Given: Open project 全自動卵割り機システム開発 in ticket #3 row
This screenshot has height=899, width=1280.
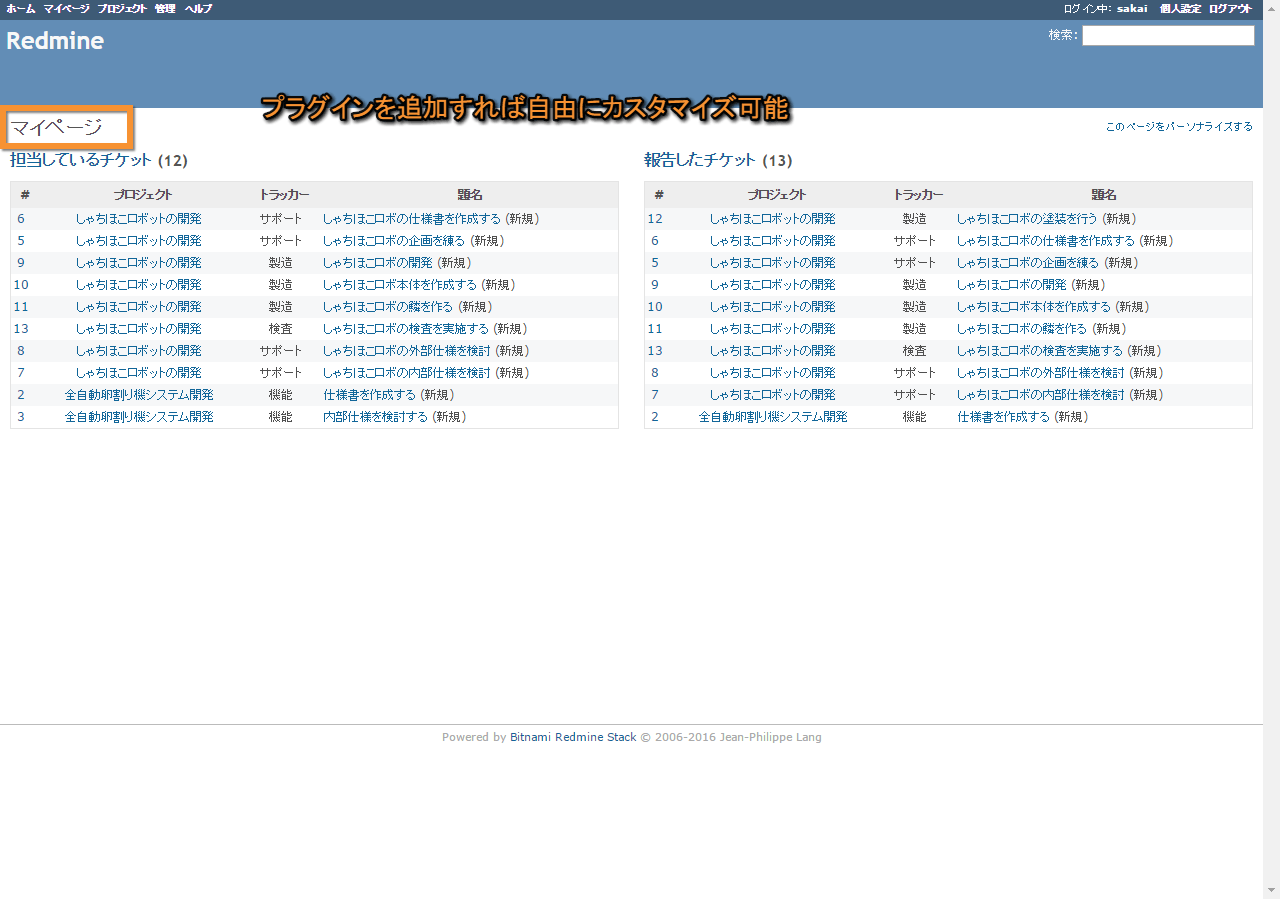Looking at the screenshot, I should tap(139, 417).
